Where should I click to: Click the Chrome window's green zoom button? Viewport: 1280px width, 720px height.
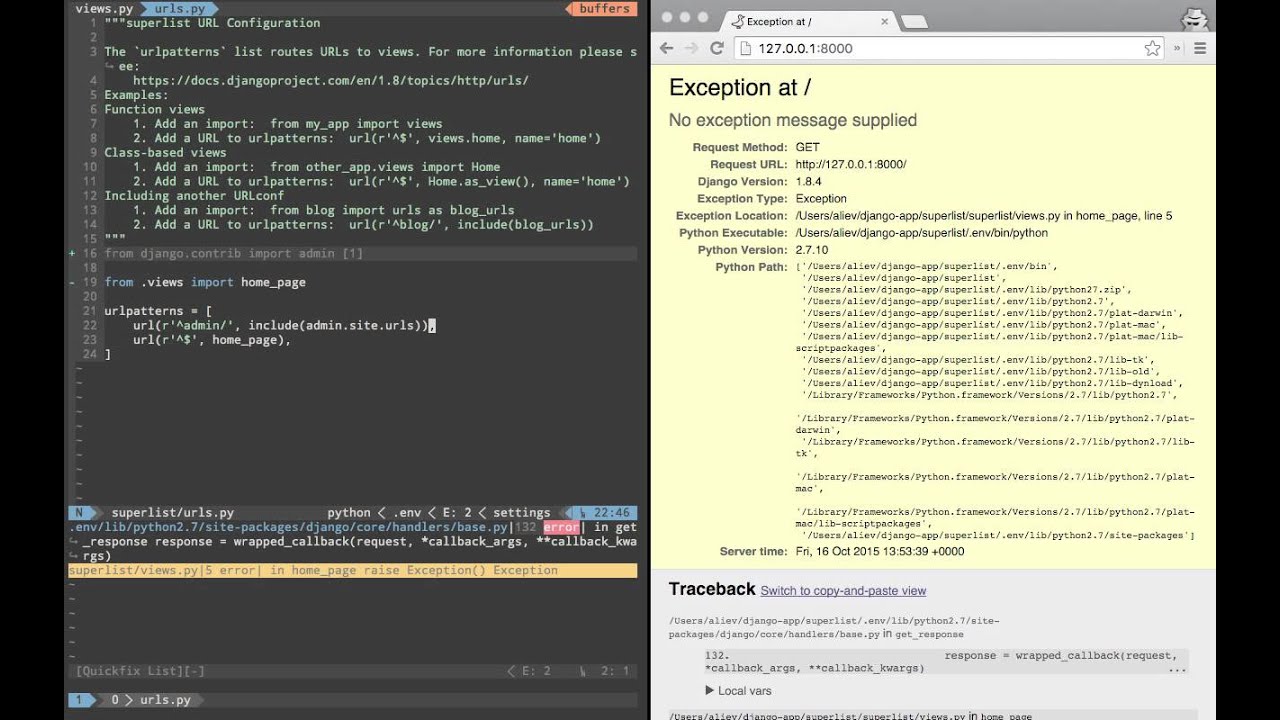coord(703,18)
